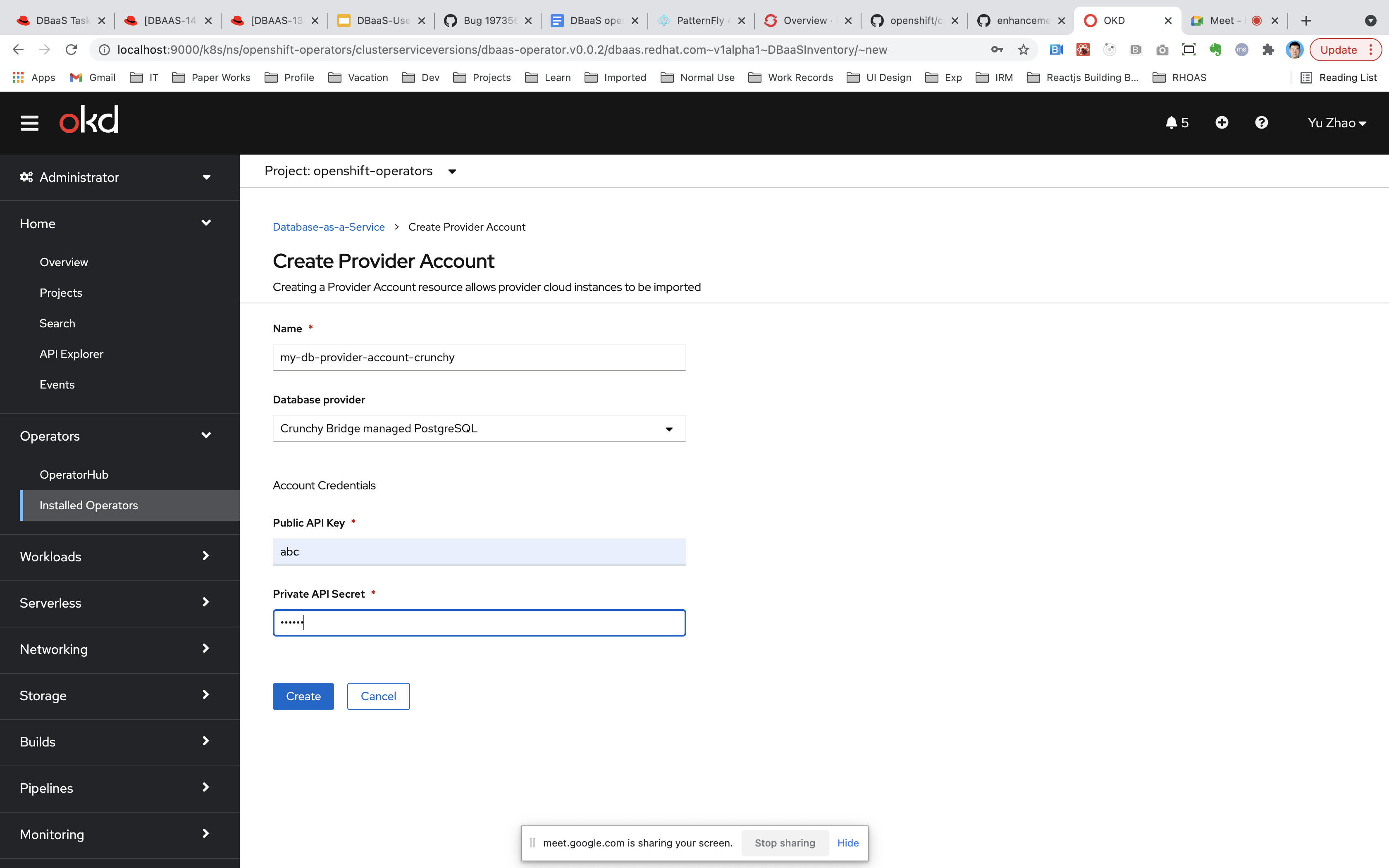Open the Chrome extensions puzzle icon

tap(1268, 50)
